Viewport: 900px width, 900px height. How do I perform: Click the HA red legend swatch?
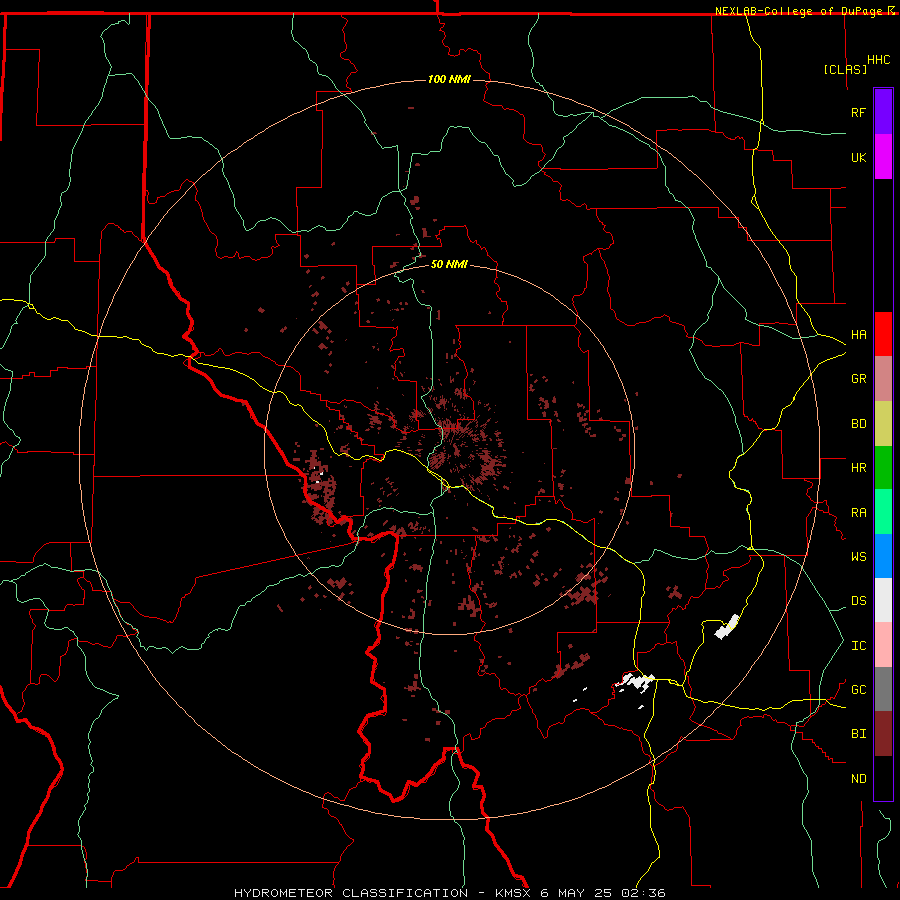[883, 334]
